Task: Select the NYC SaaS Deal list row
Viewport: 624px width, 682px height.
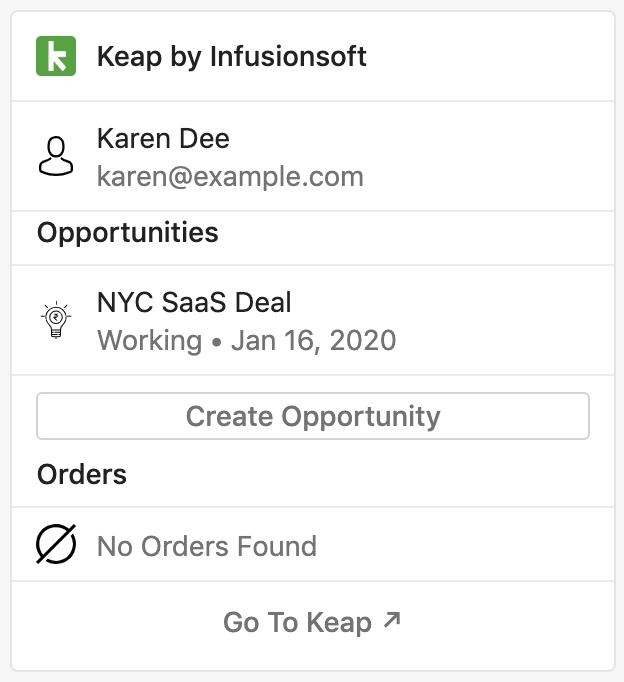Action: 313,320
